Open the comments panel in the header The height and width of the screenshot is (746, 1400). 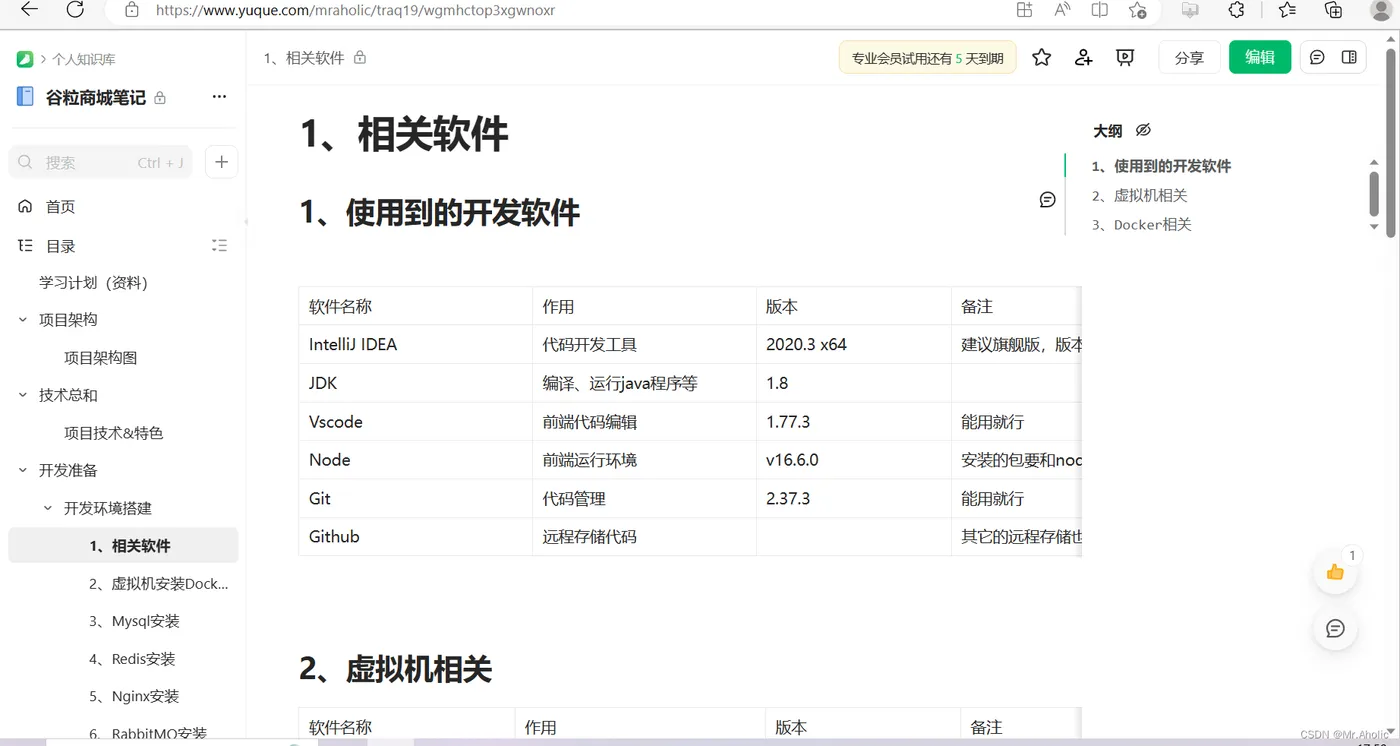pos(1317,57)
